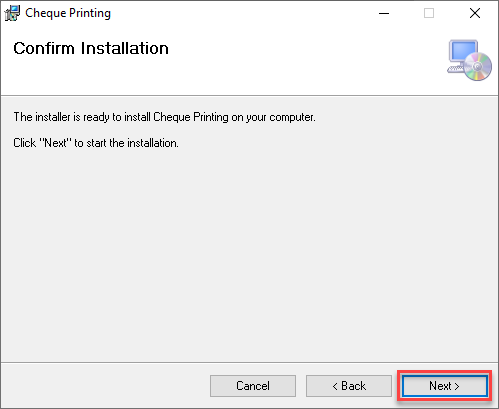Click the blue monitor in the header graphic
The image size is (499, 409).
click(x=463, y=51)
